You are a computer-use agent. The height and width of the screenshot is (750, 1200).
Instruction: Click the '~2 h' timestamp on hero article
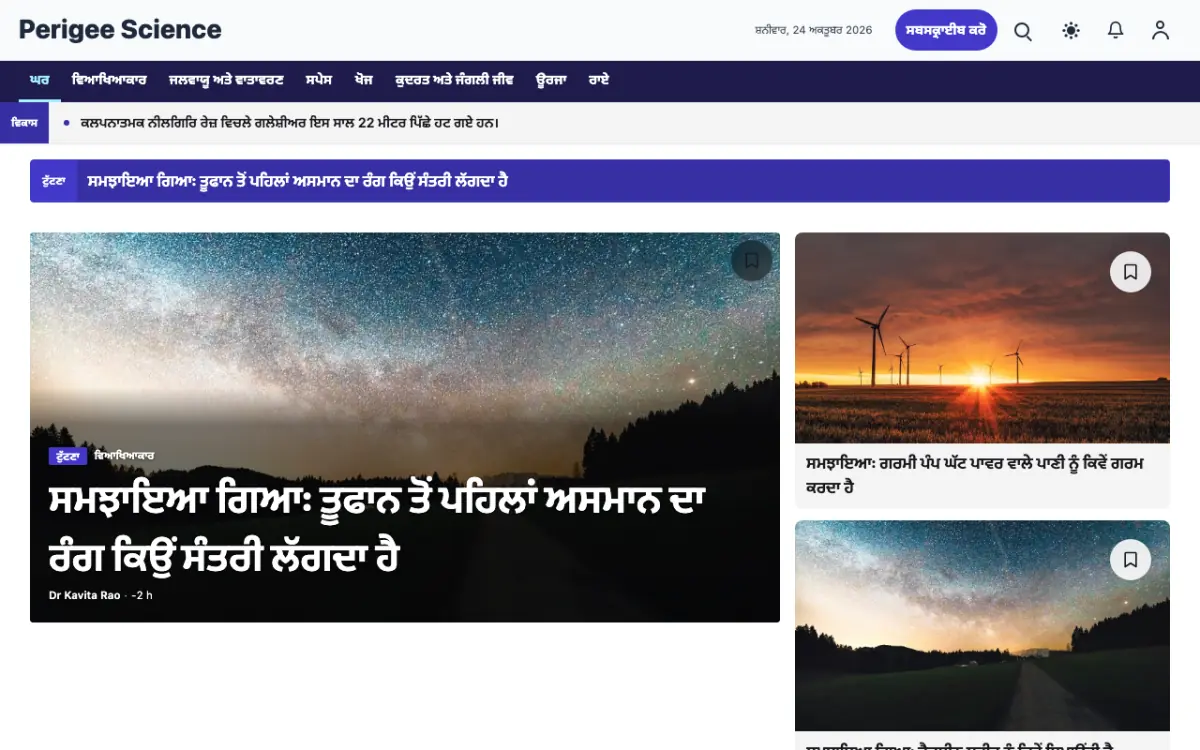[x=142, y=596]
